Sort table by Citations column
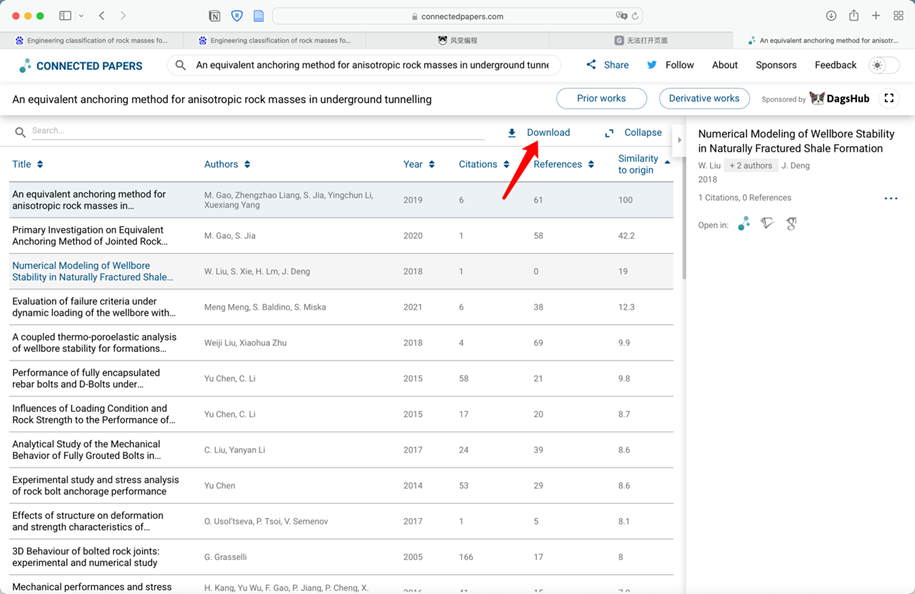Screen dimensions: 915x594 point(483,164)
